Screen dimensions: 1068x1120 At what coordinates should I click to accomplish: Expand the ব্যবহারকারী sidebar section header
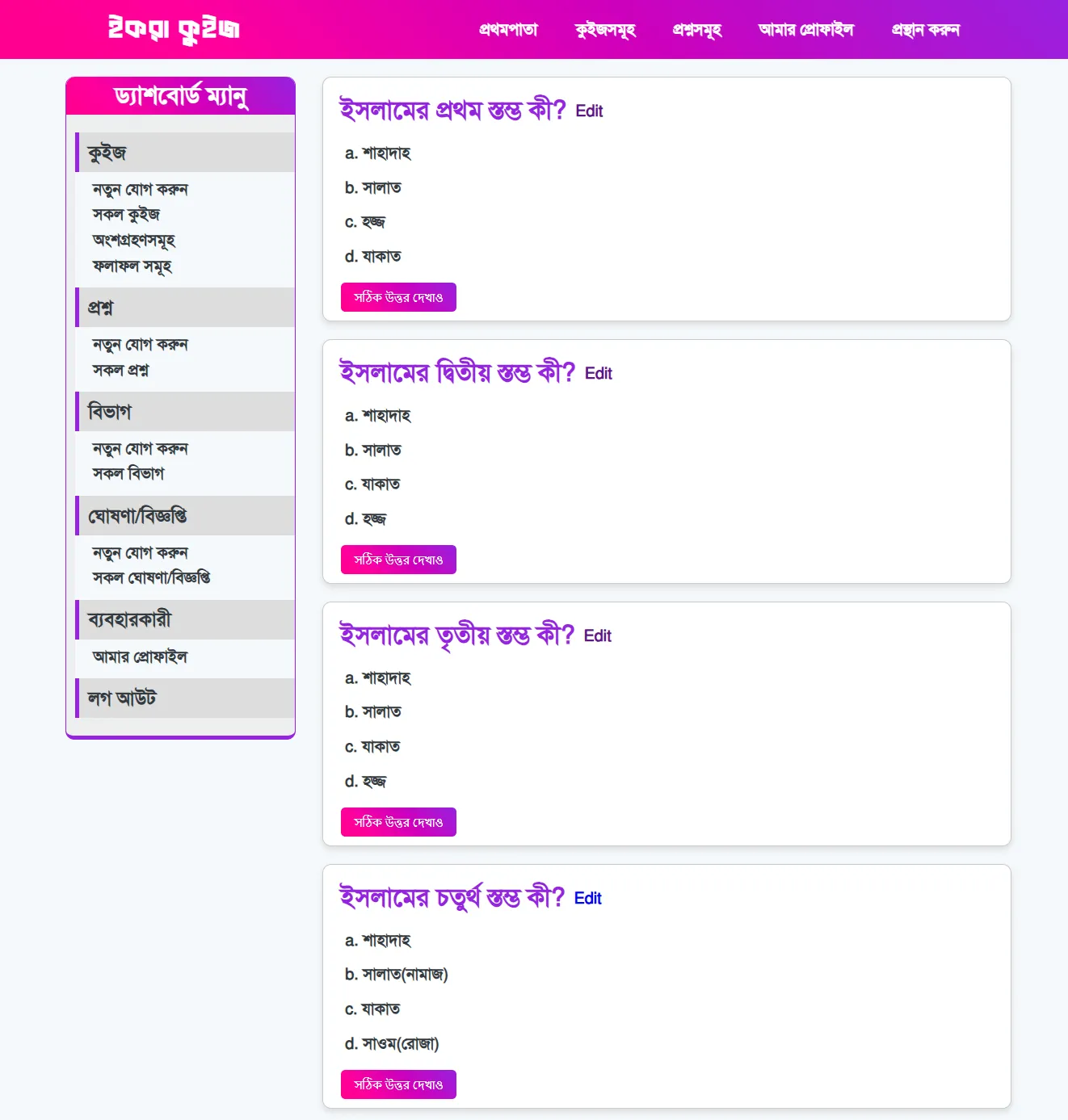tap(129, 620)
